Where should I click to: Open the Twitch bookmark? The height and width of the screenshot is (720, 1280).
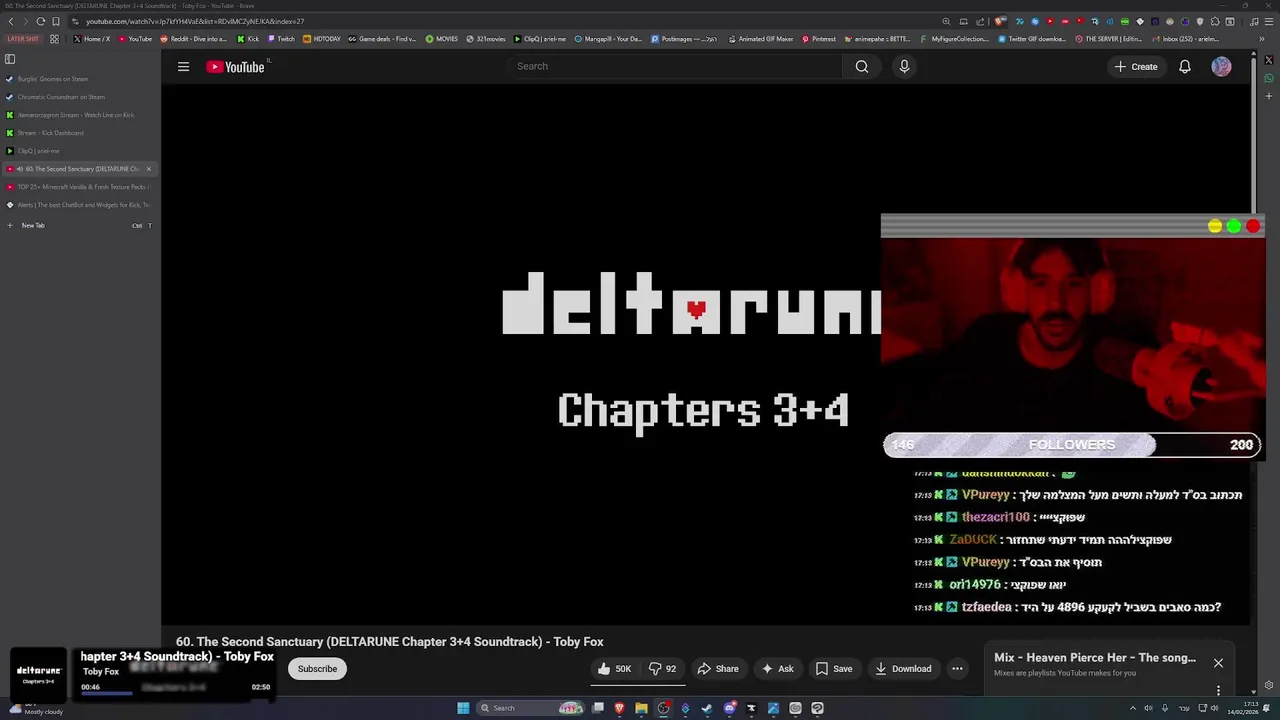coord(281,39)
